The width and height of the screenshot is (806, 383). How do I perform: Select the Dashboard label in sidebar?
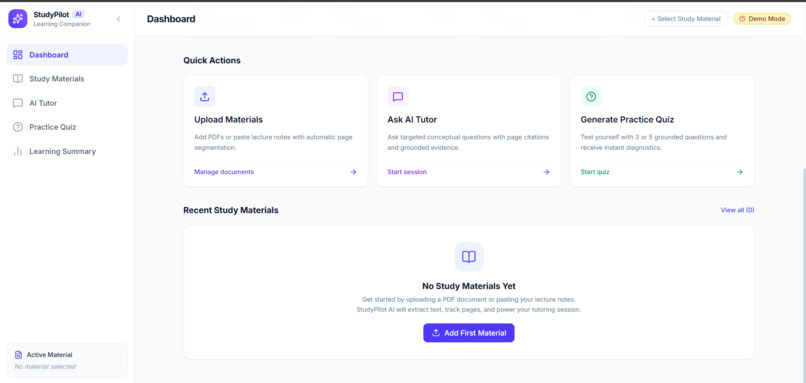[x=49, y=54]
